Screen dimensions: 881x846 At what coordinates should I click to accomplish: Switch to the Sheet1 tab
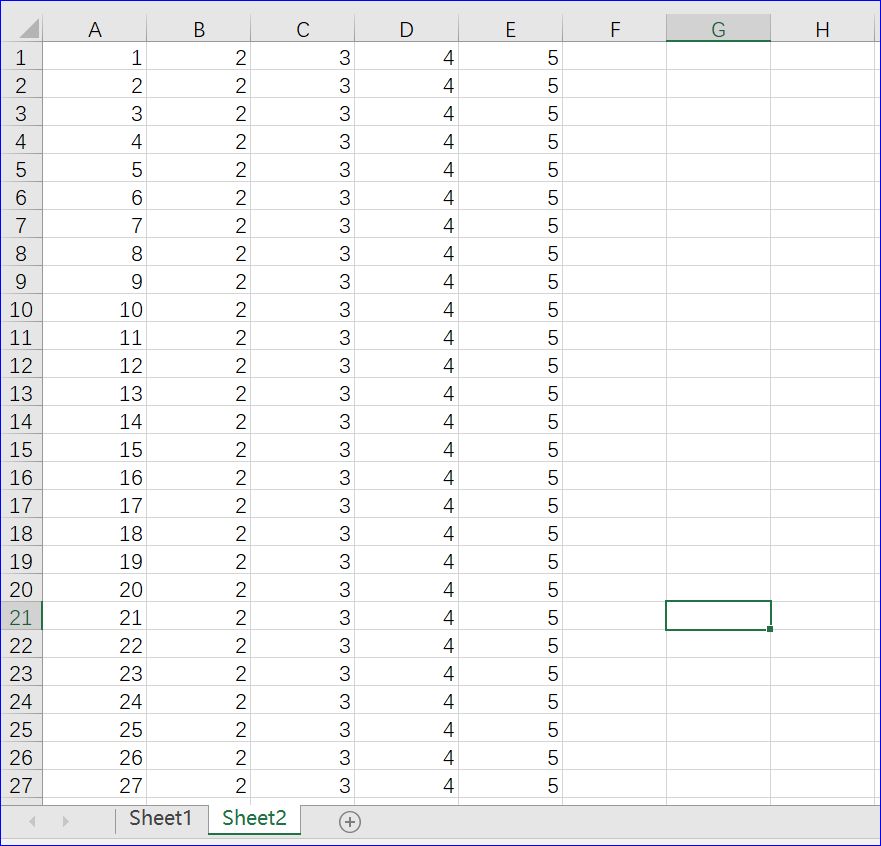[161, 818]
